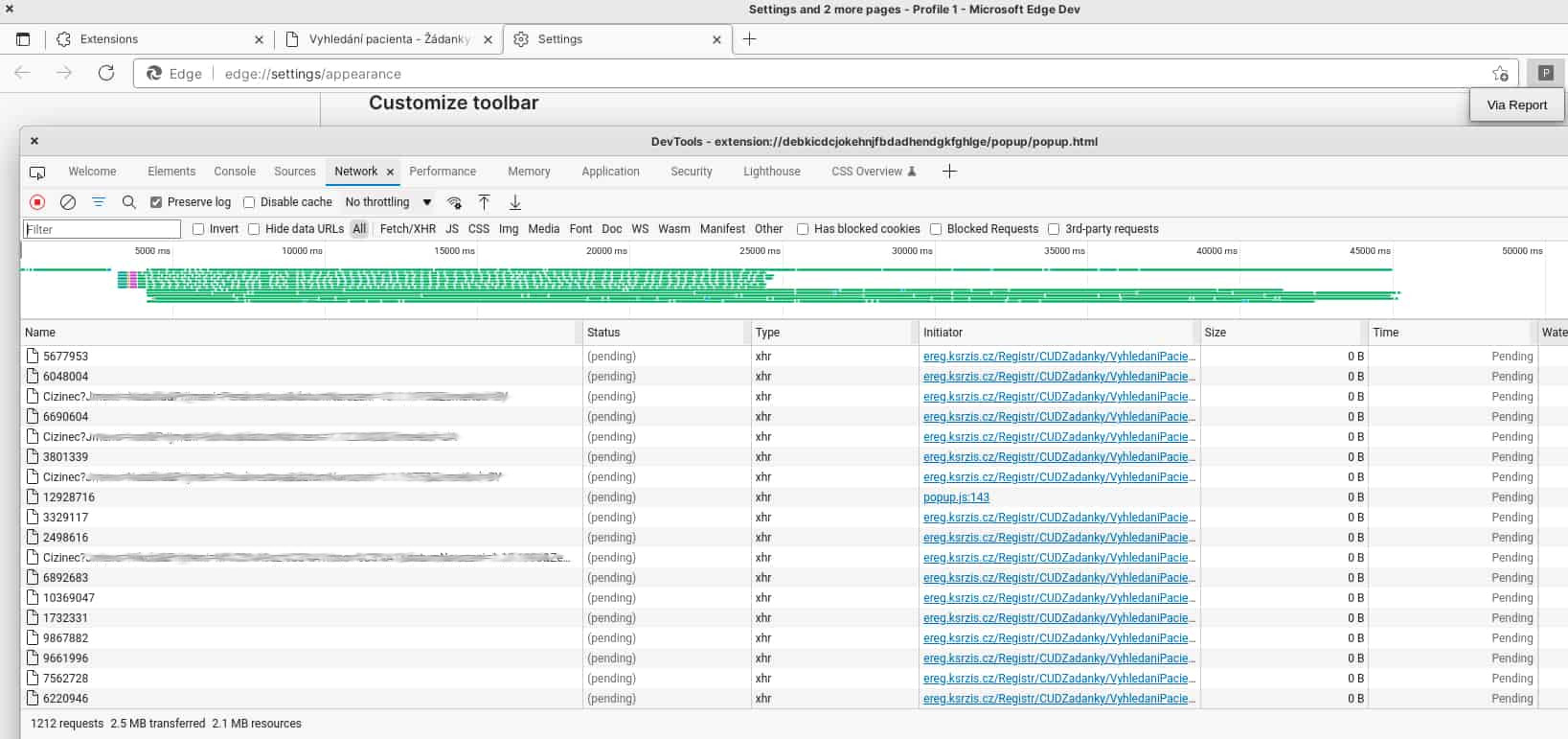The width and height of the screenshot is (1568, 739).
Task: Reload the page in Edge
Action: [106, 74]
